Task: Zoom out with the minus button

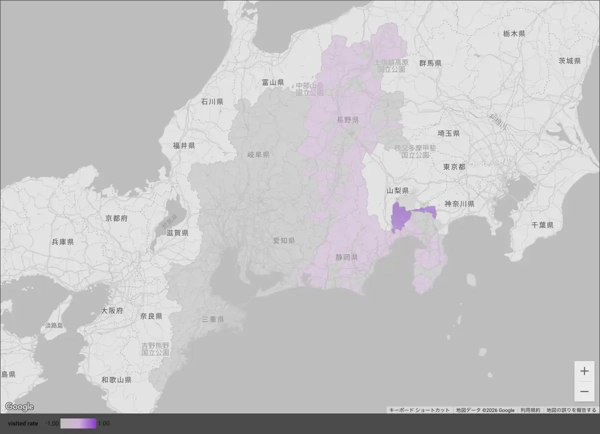Action: click(584, 391)
